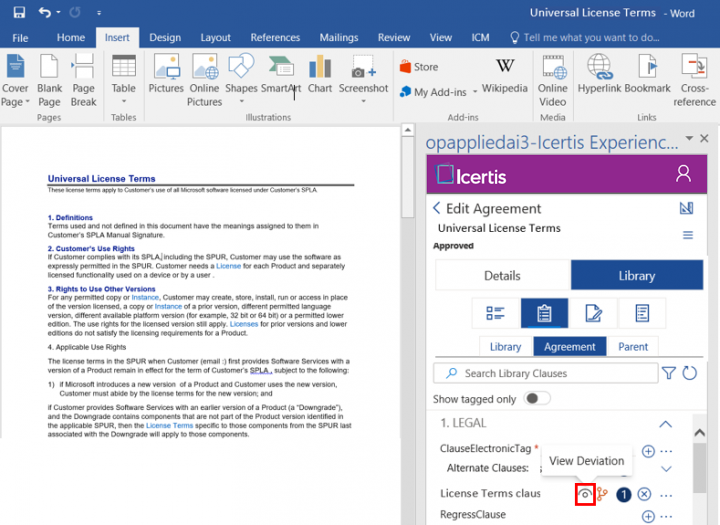
Task: Go back from Edit Agreement
Action: (437, 208)
